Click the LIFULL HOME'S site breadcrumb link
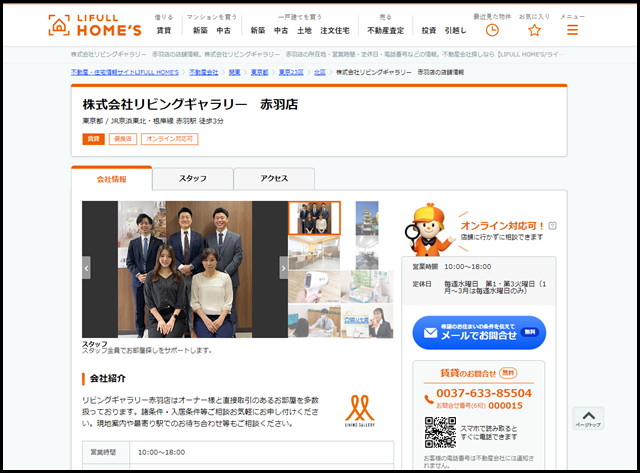The width and height of the screenshot is (640, 473). (x=125, y=72)
